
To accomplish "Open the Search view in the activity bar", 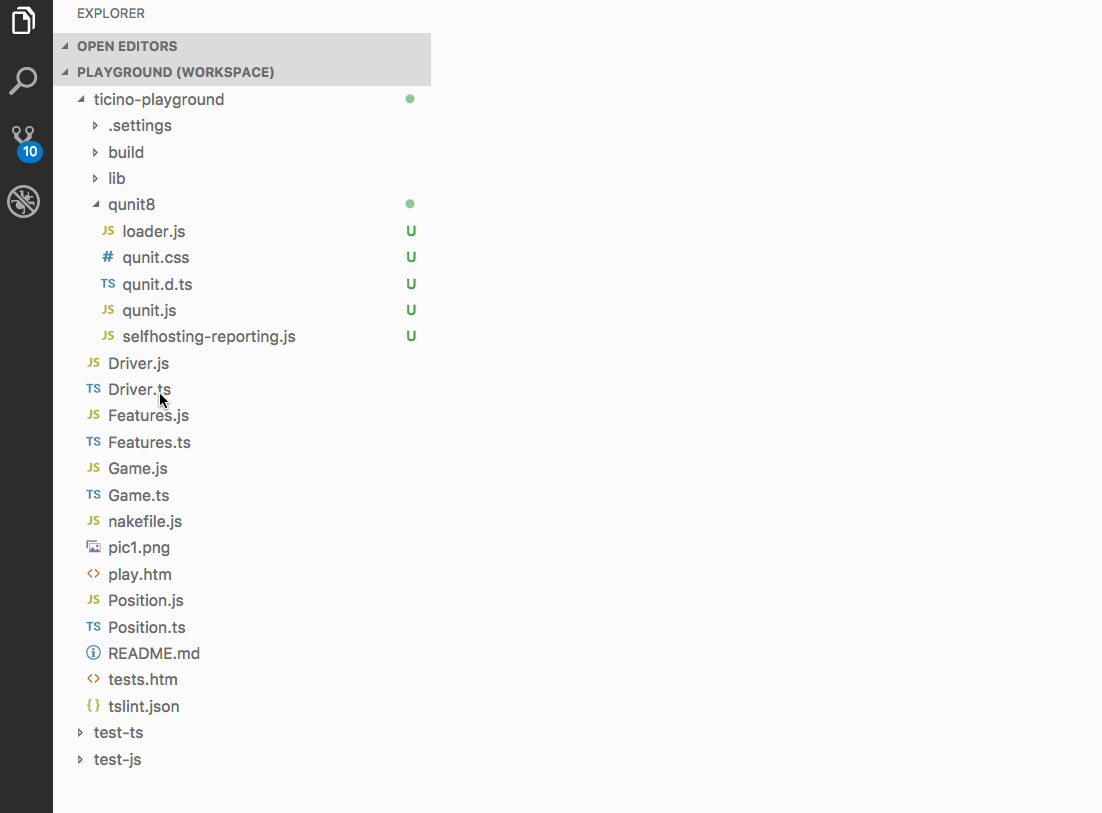I will tap(24, 81).
